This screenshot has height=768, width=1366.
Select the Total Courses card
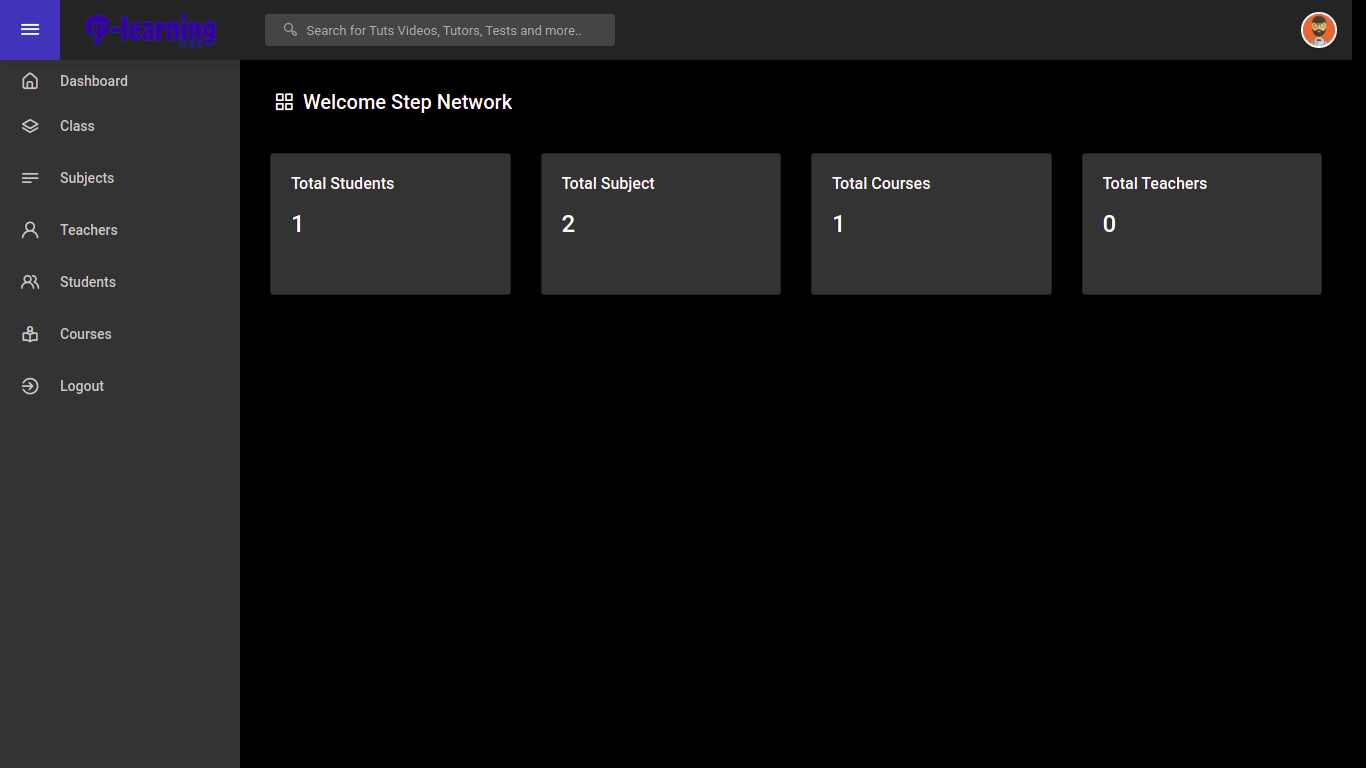(x=931, y=224)
